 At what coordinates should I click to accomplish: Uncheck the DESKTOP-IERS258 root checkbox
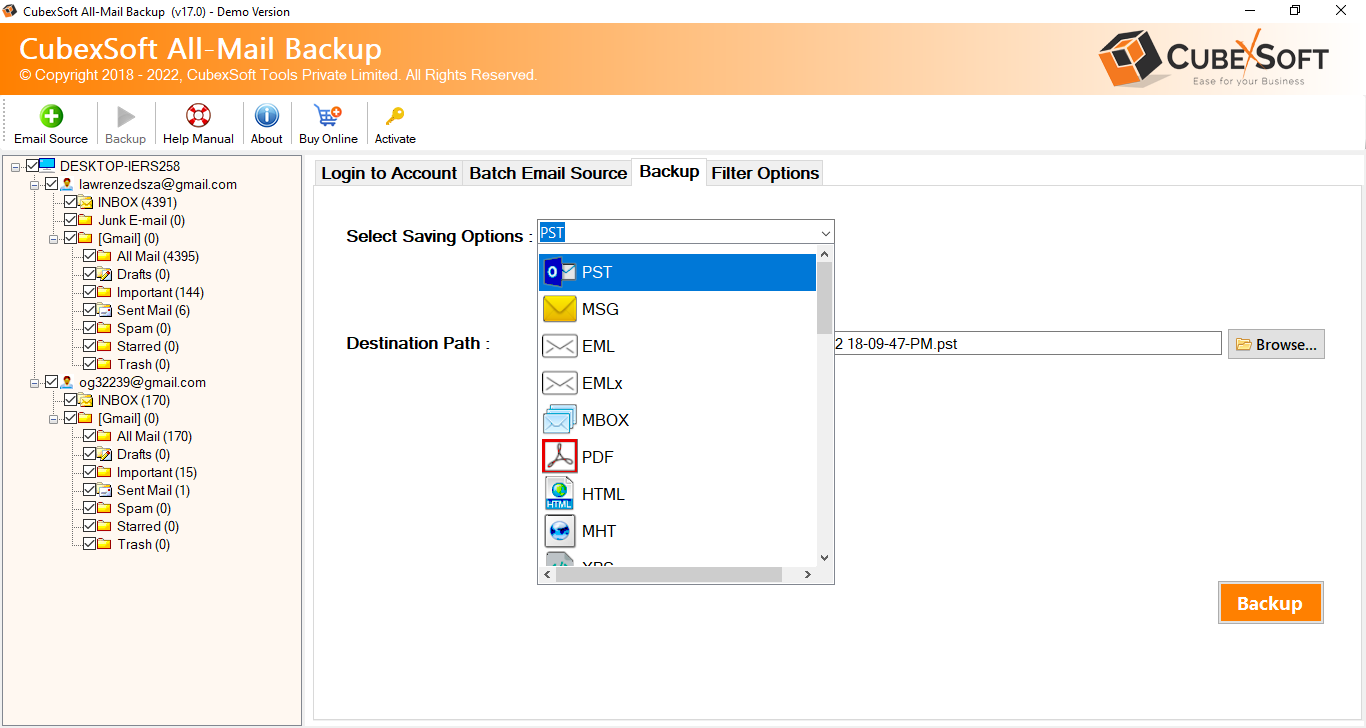tap(32, 166)
